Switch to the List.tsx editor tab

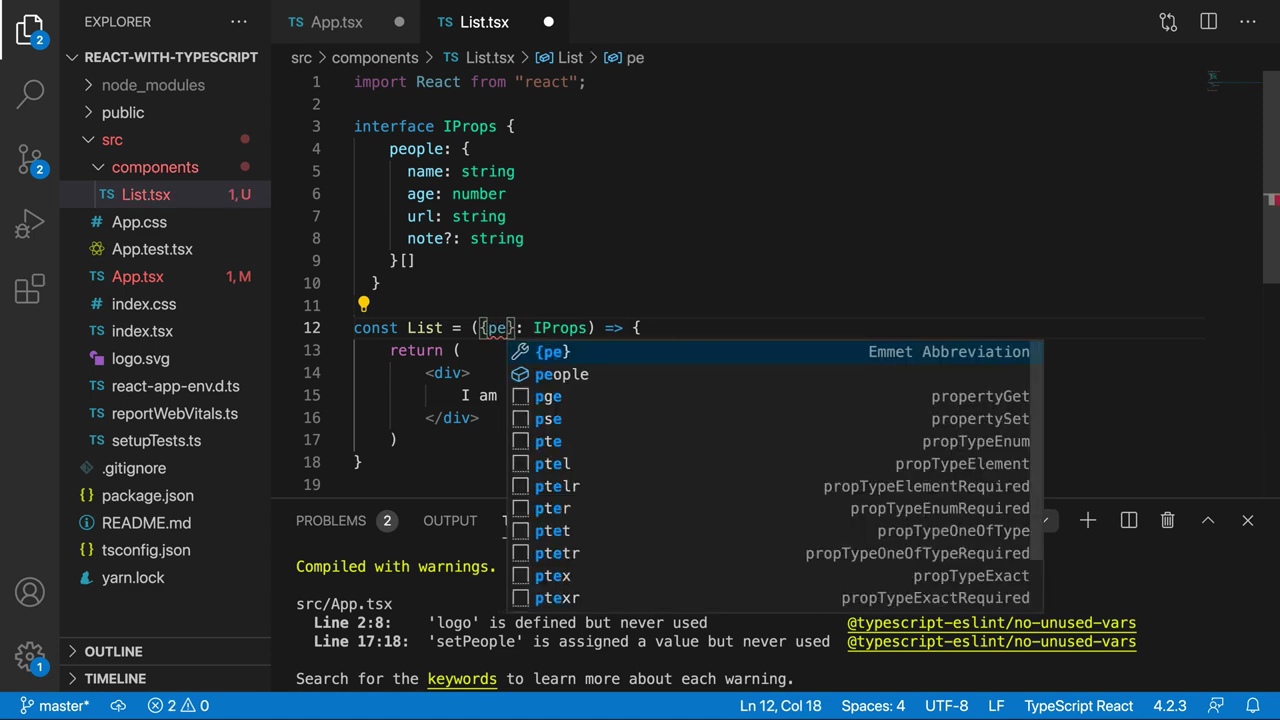point(495,22)
